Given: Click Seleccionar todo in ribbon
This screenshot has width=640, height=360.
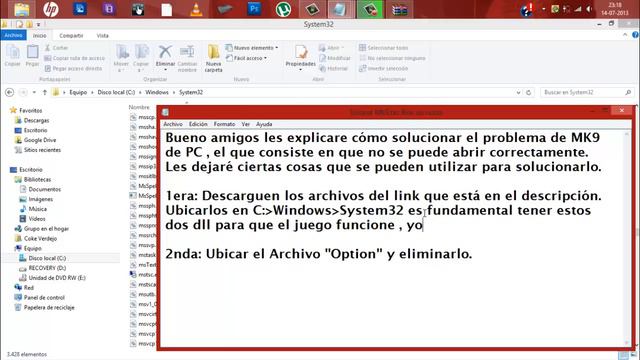Looking at the screenshot, I should click(383, 48).
